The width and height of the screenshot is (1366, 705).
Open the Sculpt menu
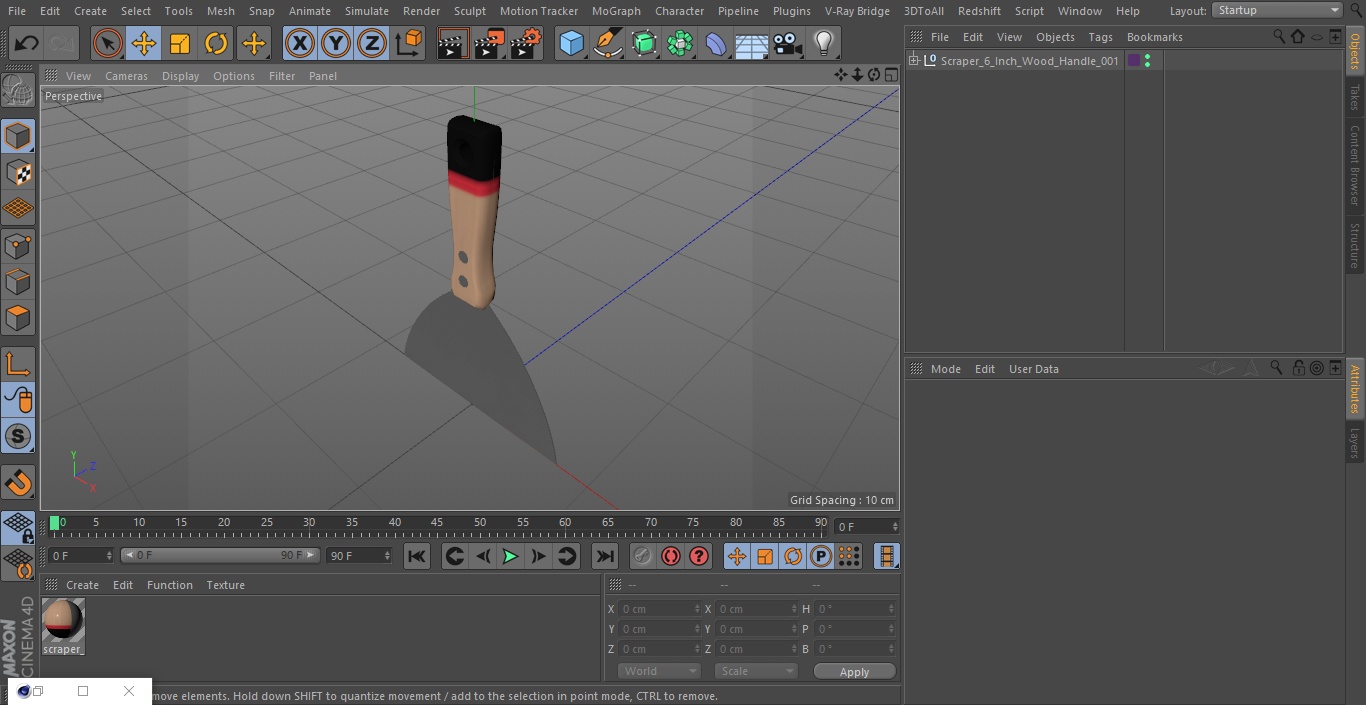[469, 11]
